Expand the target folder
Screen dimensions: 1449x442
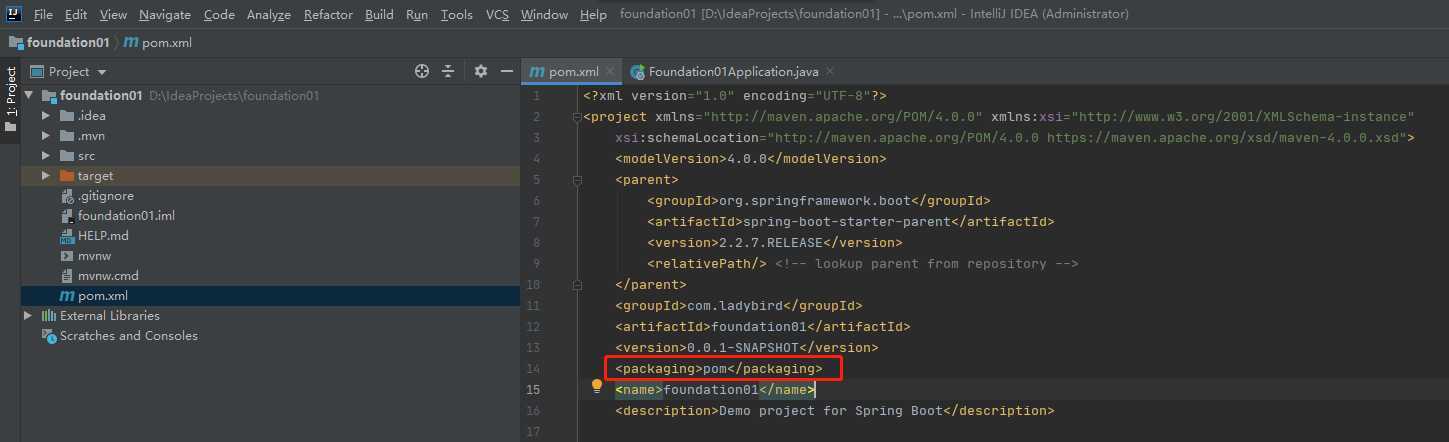46,176
